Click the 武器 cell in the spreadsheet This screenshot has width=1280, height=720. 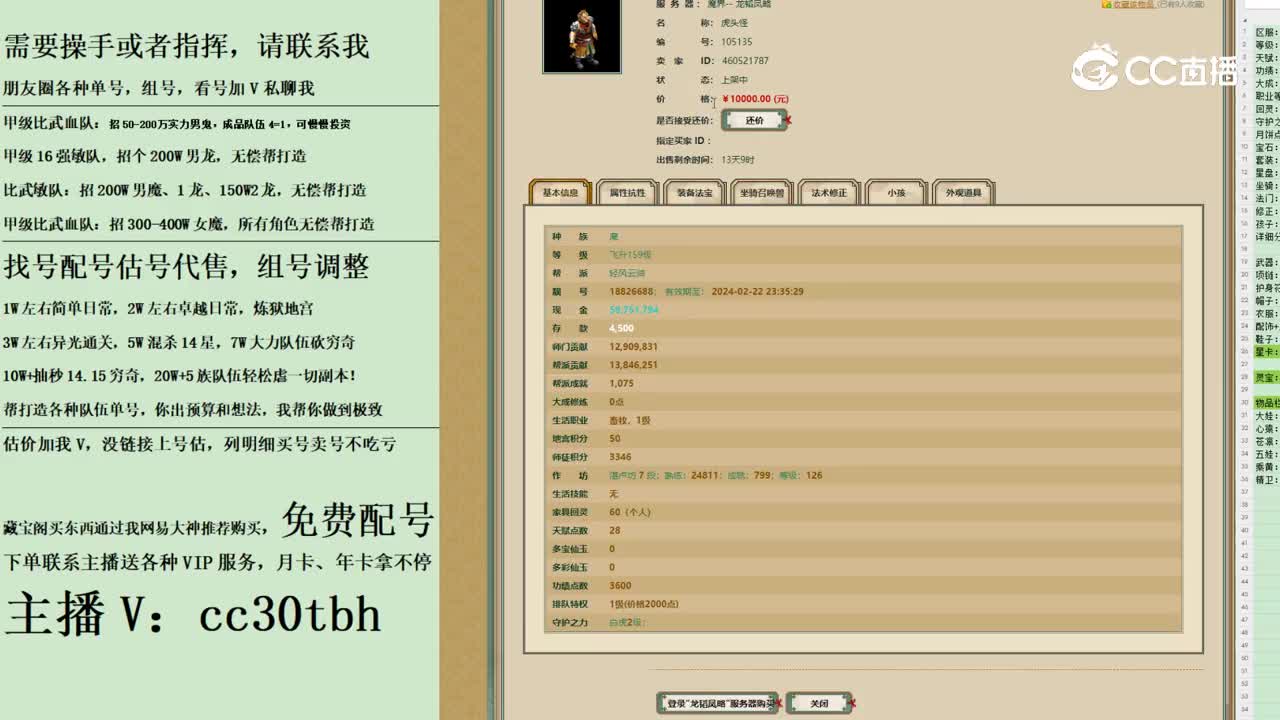point(1266,262)
